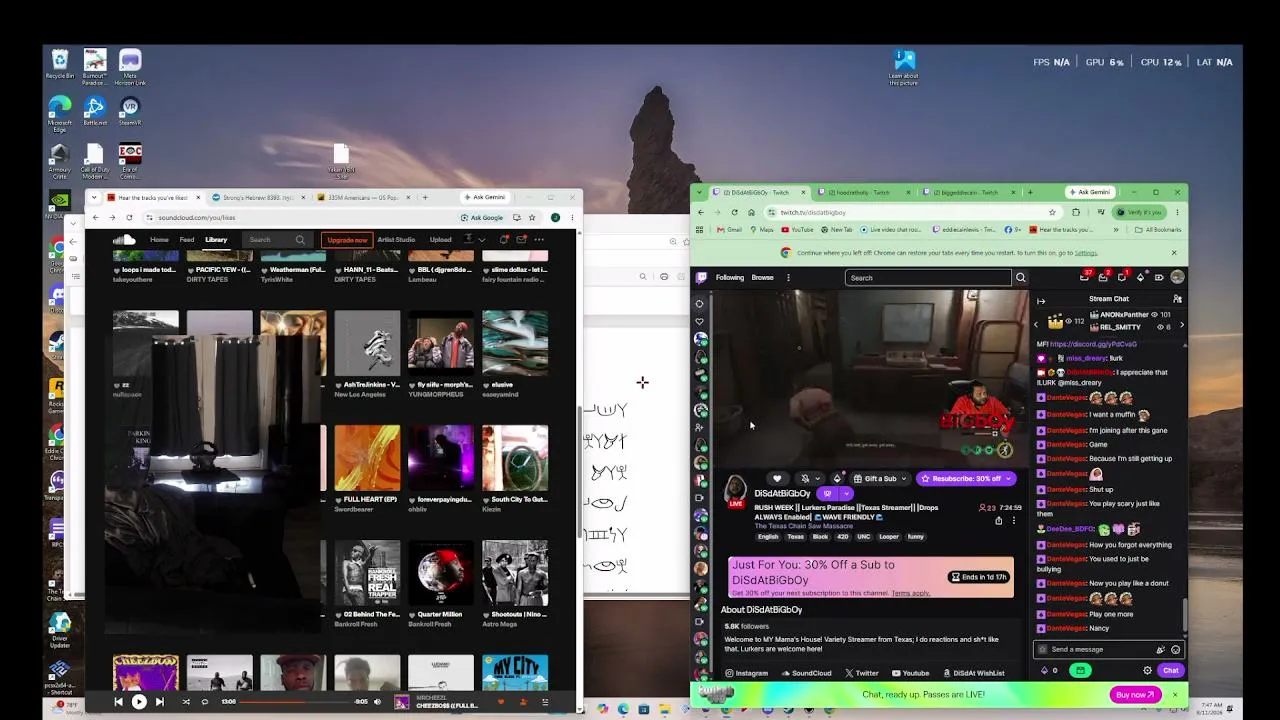
Task: Open SoundCloud Feed nav item
Action: click(187, 240)
